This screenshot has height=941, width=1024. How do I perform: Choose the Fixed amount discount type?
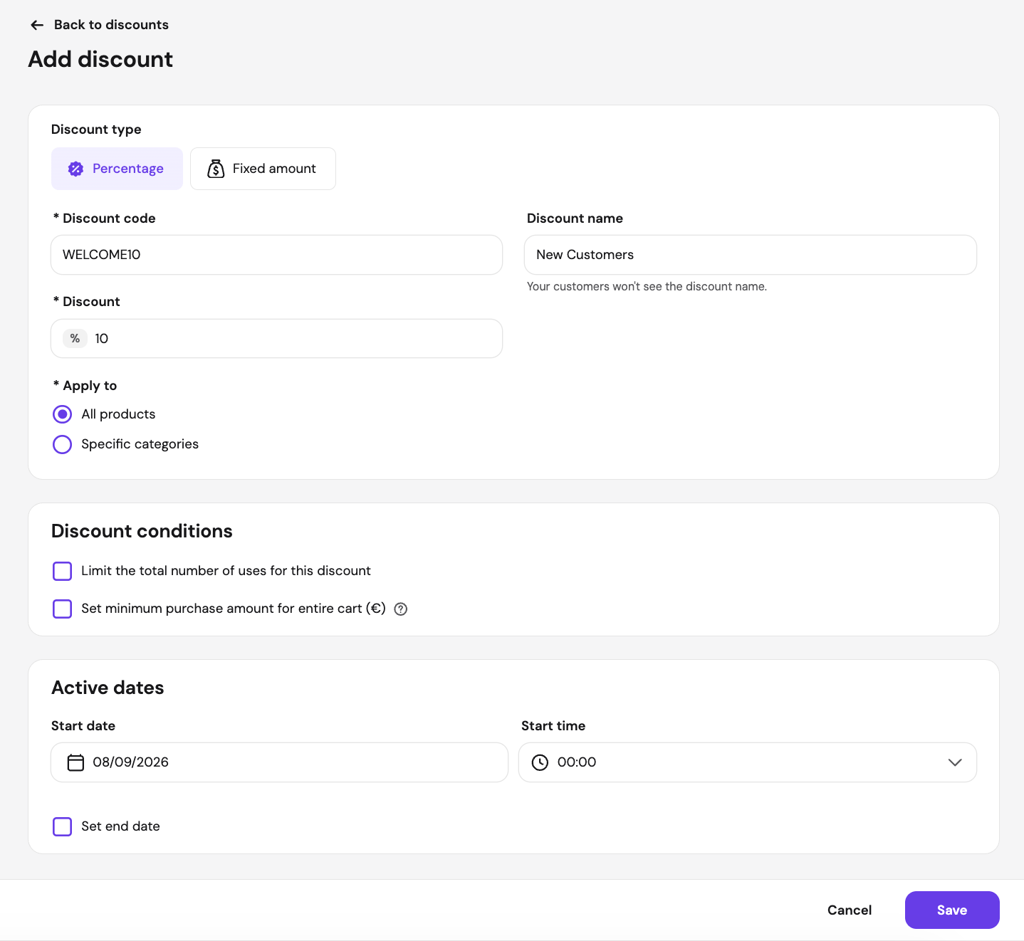coord(263,168)
